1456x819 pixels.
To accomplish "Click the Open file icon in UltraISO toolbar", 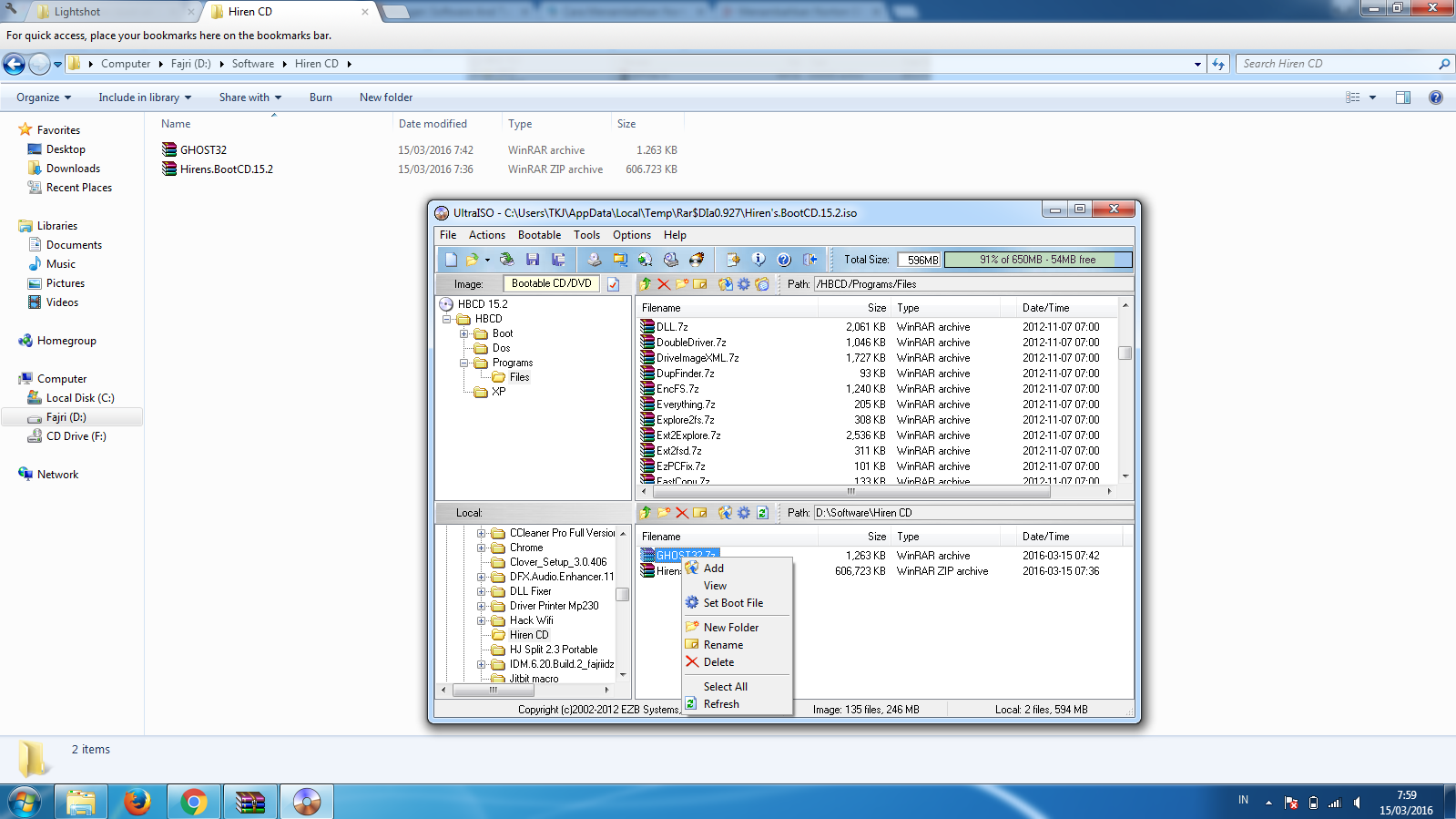I will [x=472, y=260].
